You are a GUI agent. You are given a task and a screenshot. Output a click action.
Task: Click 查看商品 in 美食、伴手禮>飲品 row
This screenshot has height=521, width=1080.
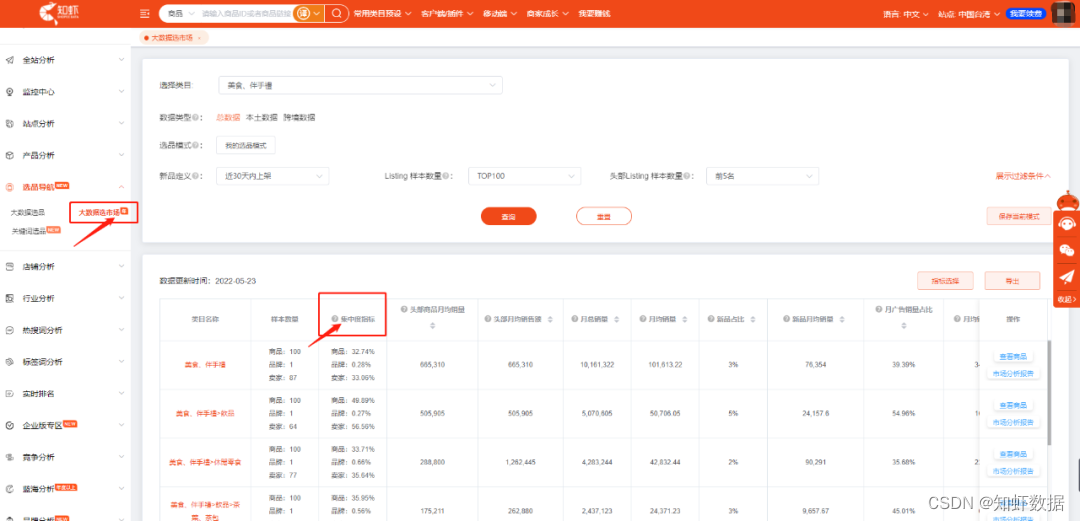1012,405
